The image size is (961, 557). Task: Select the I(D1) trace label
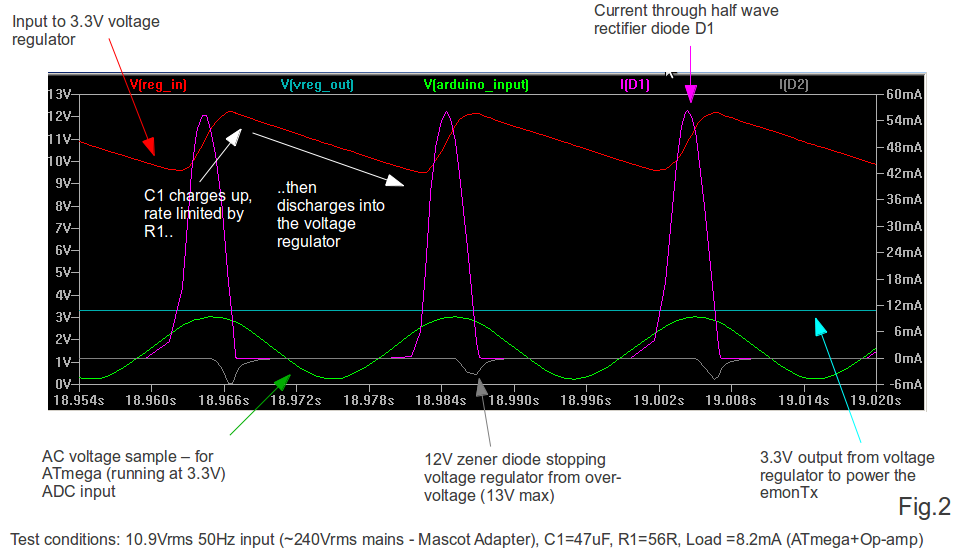(635, 85)
